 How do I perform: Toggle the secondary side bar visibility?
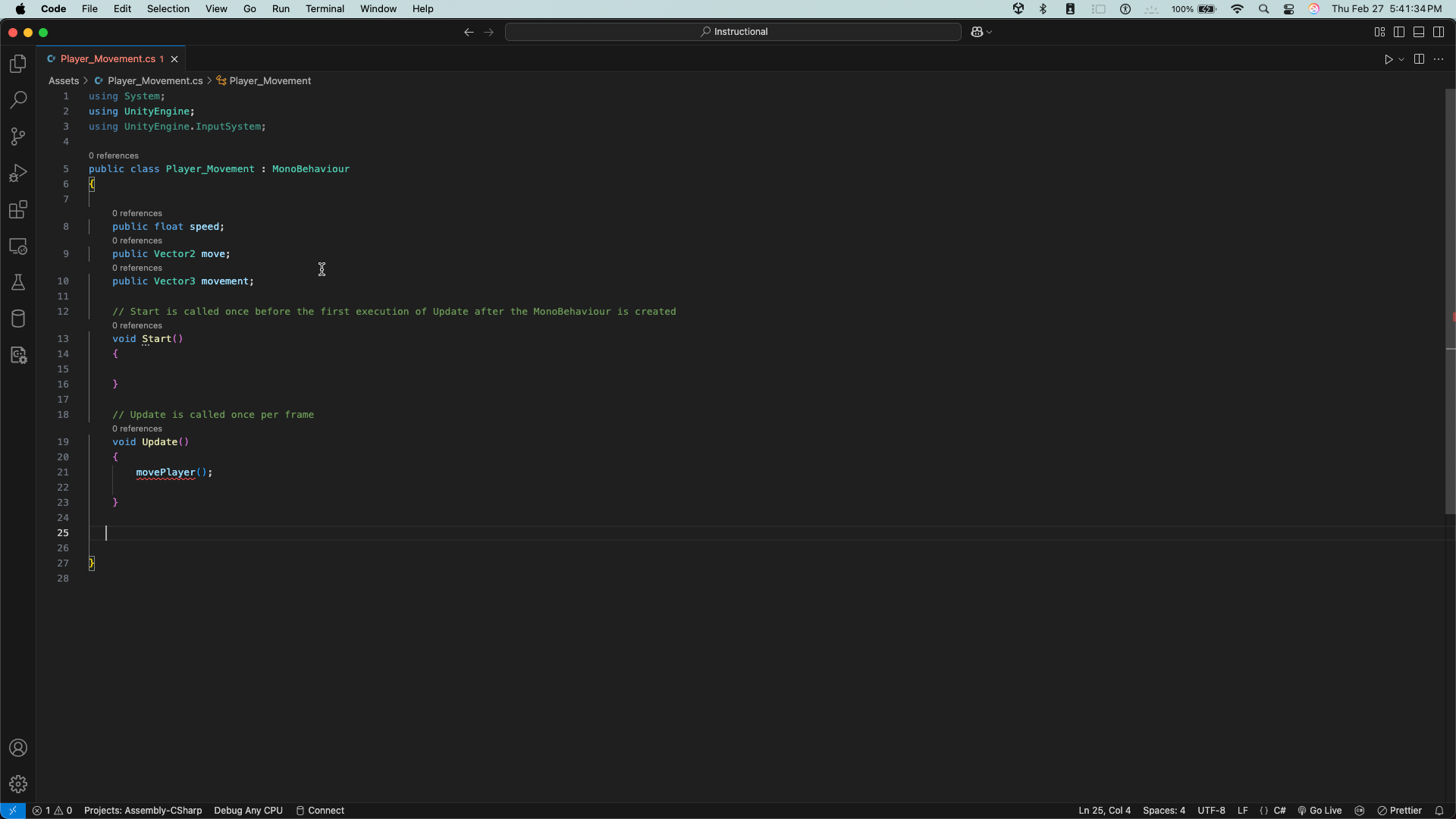tap(1439, 32)
